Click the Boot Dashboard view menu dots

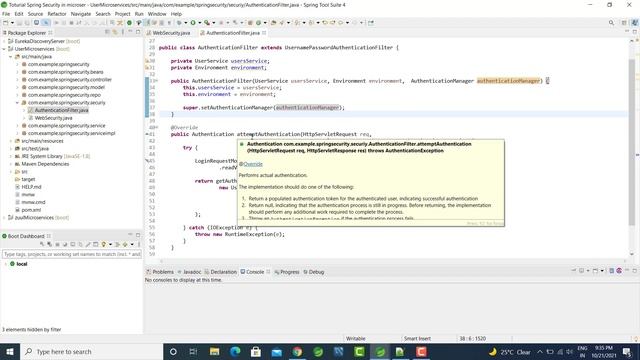139,244
